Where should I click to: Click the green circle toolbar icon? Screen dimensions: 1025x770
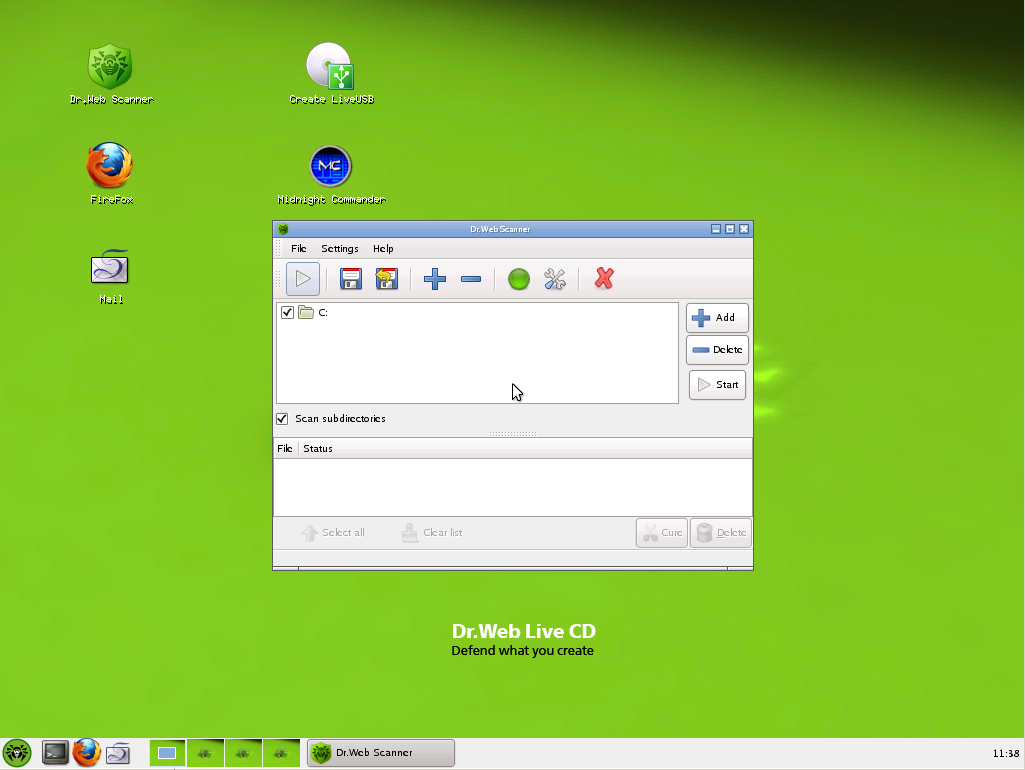pyautogui.click(x=518, y=279)
